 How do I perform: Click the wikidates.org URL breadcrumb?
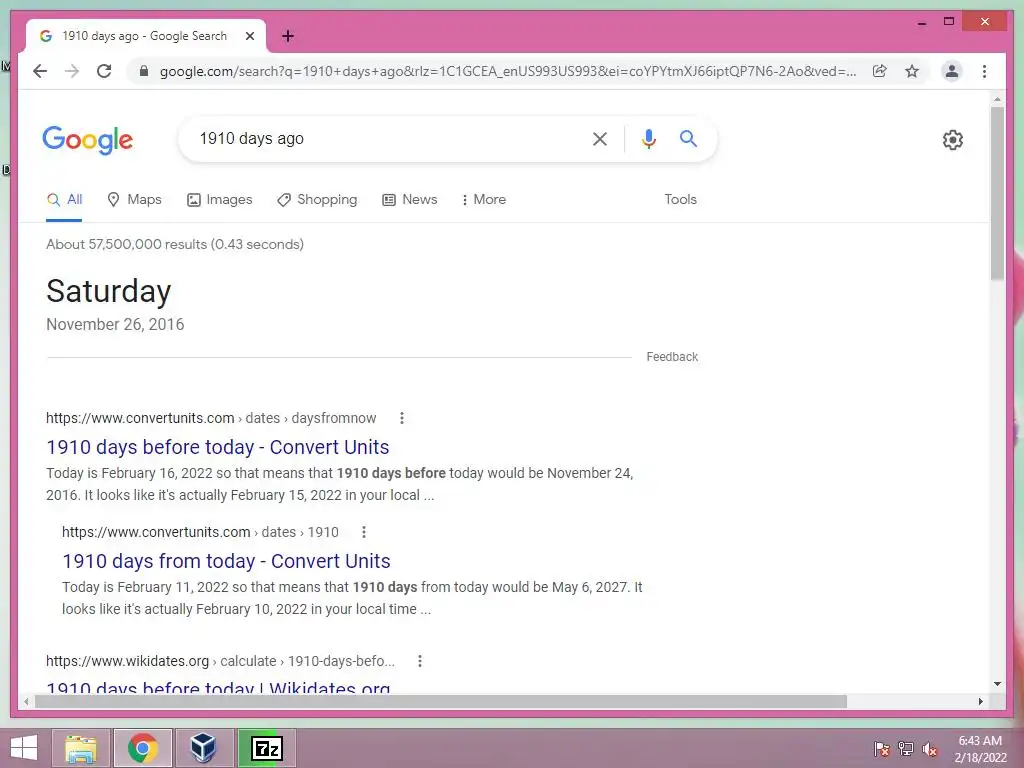(x=220, y=661)
